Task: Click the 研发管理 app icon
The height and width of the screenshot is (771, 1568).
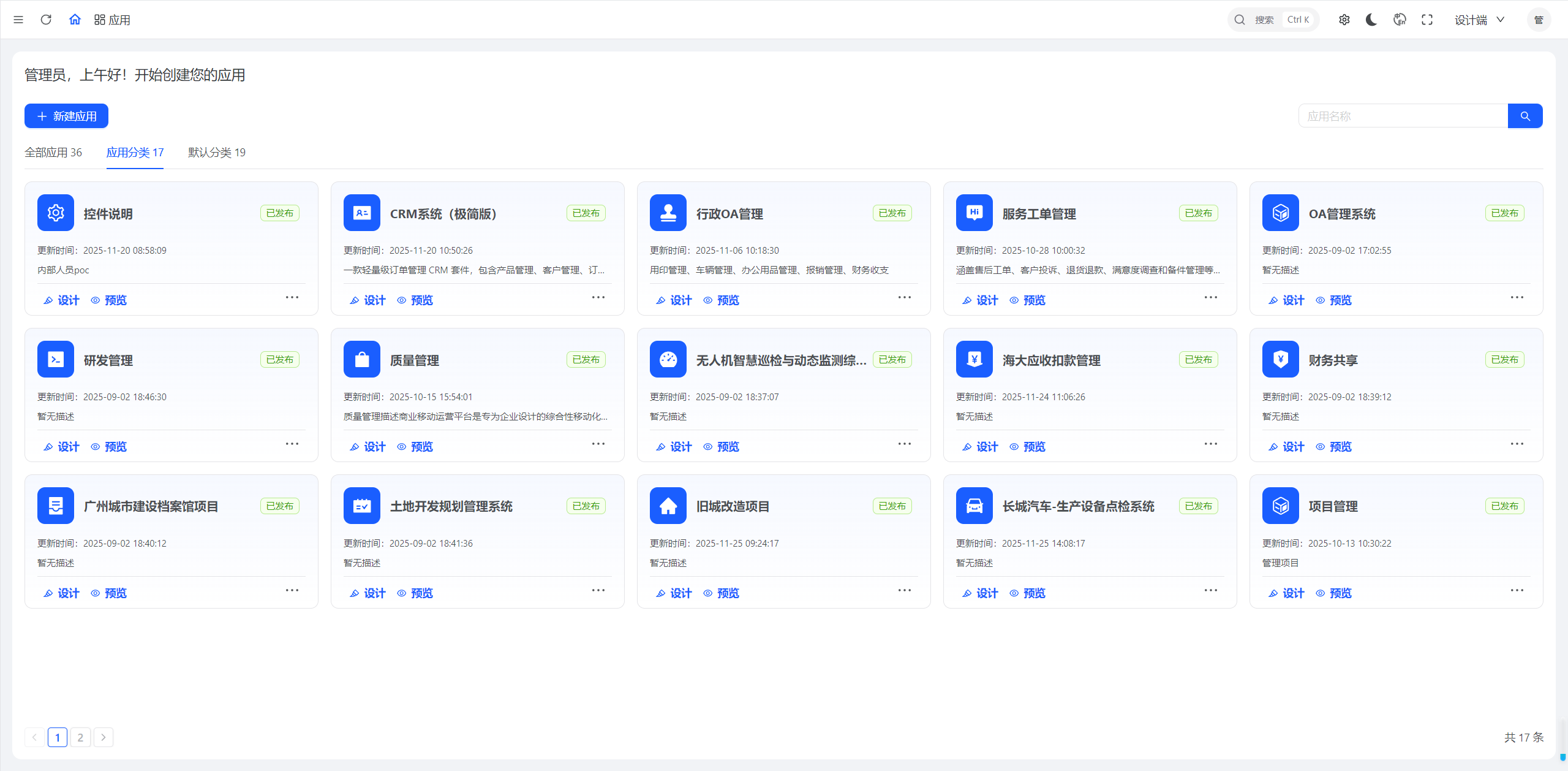Action: [x=56, y=359]
